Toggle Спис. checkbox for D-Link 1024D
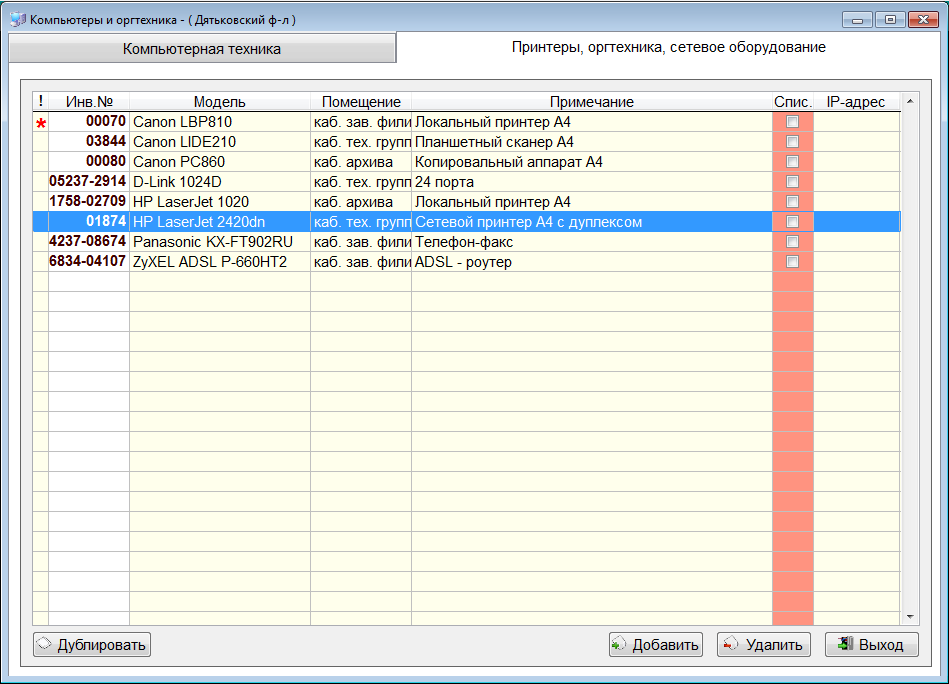The image size is (949, 684). (792, 182)
